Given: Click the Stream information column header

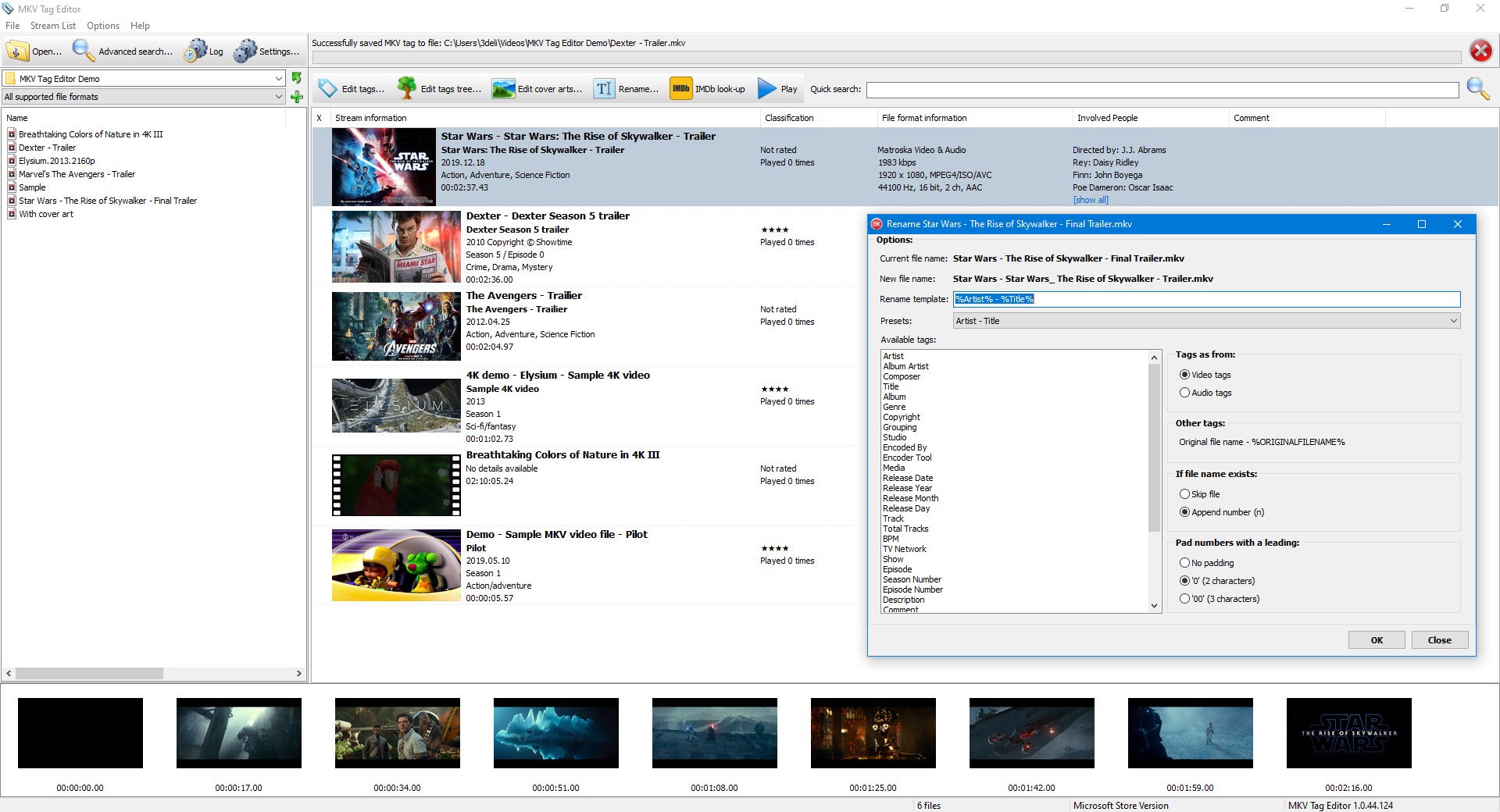Looking at the screenshot, I should click(x=544, y=118).
